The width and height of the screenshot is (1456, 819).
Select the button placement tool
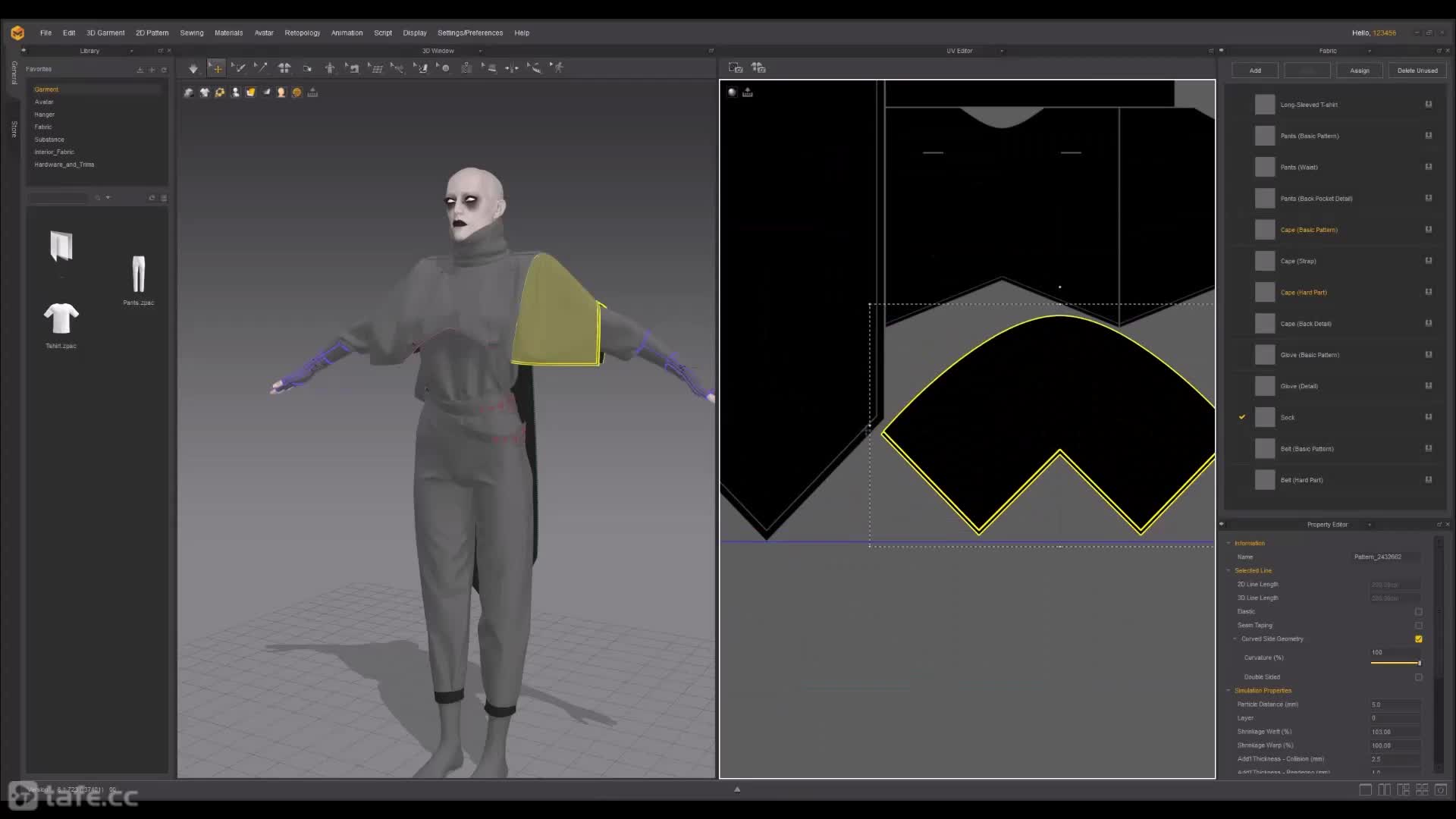(x=444, y=68)
